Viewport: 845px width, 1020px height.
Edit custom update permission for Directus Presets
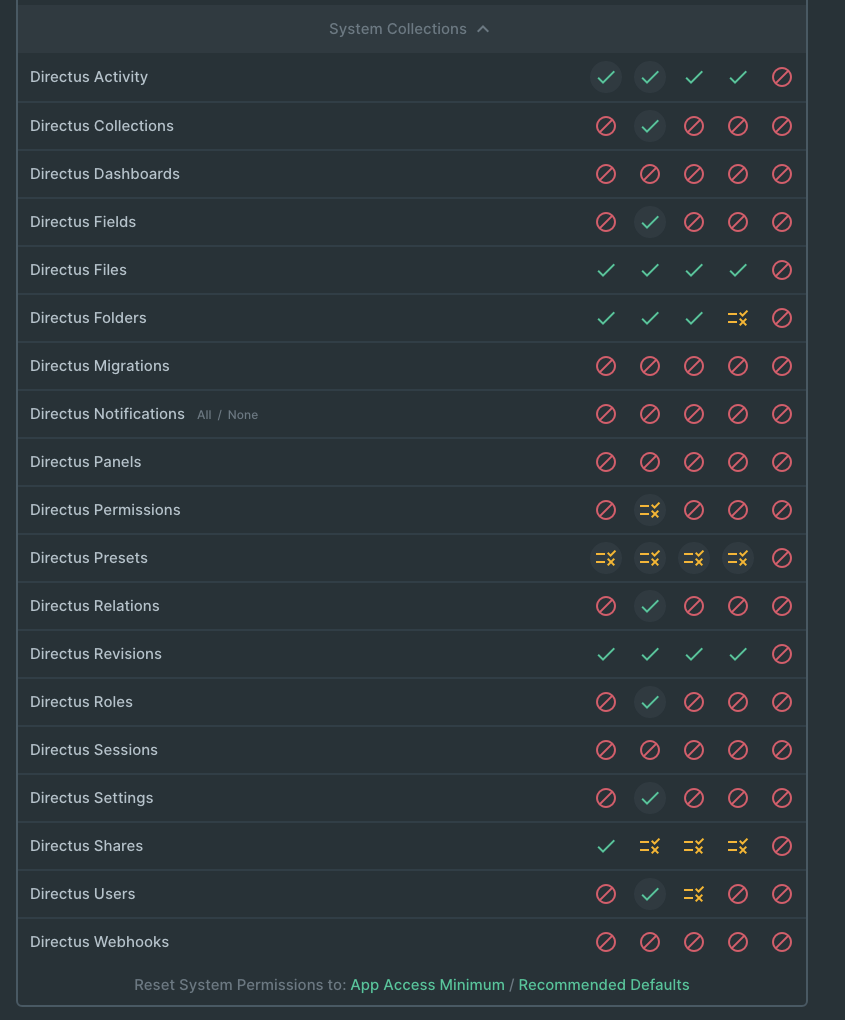click(x=694, y=558)
